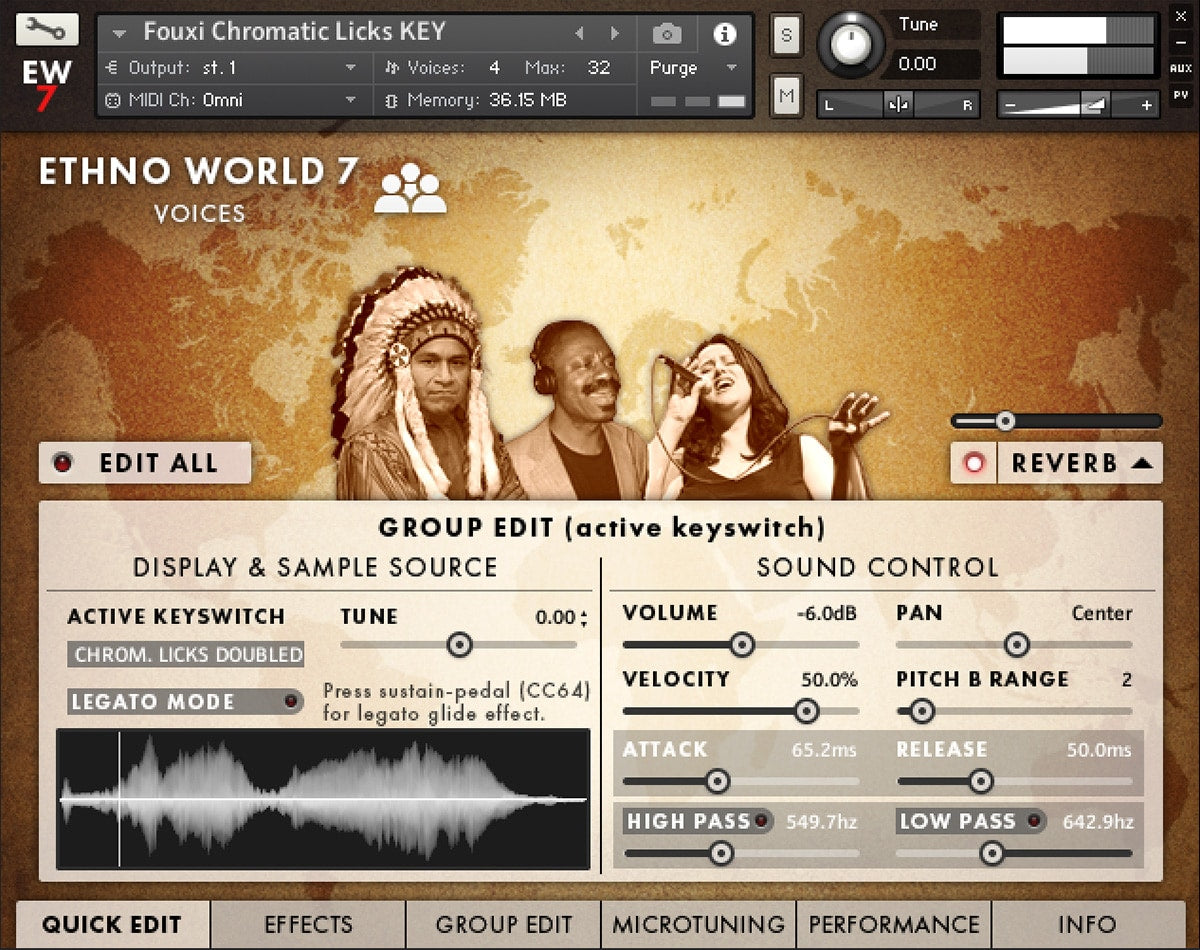Click the TUNE slider handle
Screen dimensions: 1200x950
coord(459,645)
